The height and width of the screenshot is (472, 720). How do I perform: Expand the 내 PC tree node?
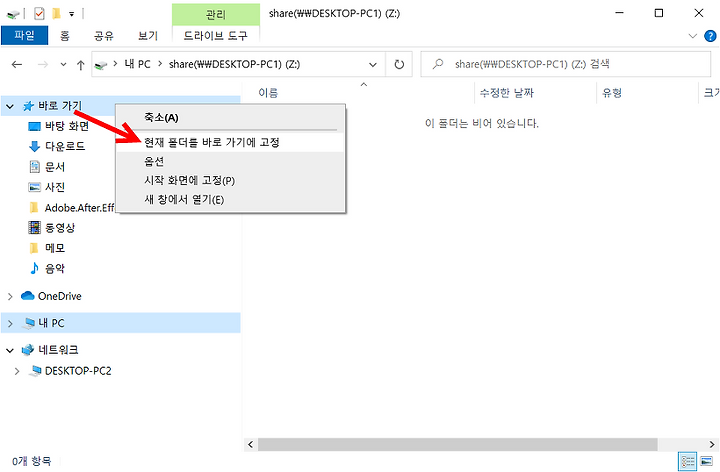pos(10,323)
